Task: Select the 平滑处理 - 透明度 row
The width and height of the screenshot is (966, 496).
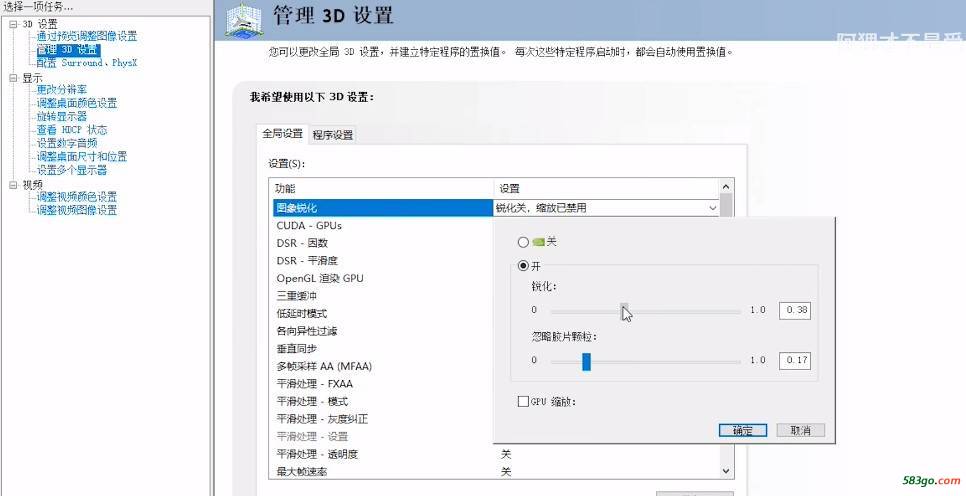Action: 496,454
